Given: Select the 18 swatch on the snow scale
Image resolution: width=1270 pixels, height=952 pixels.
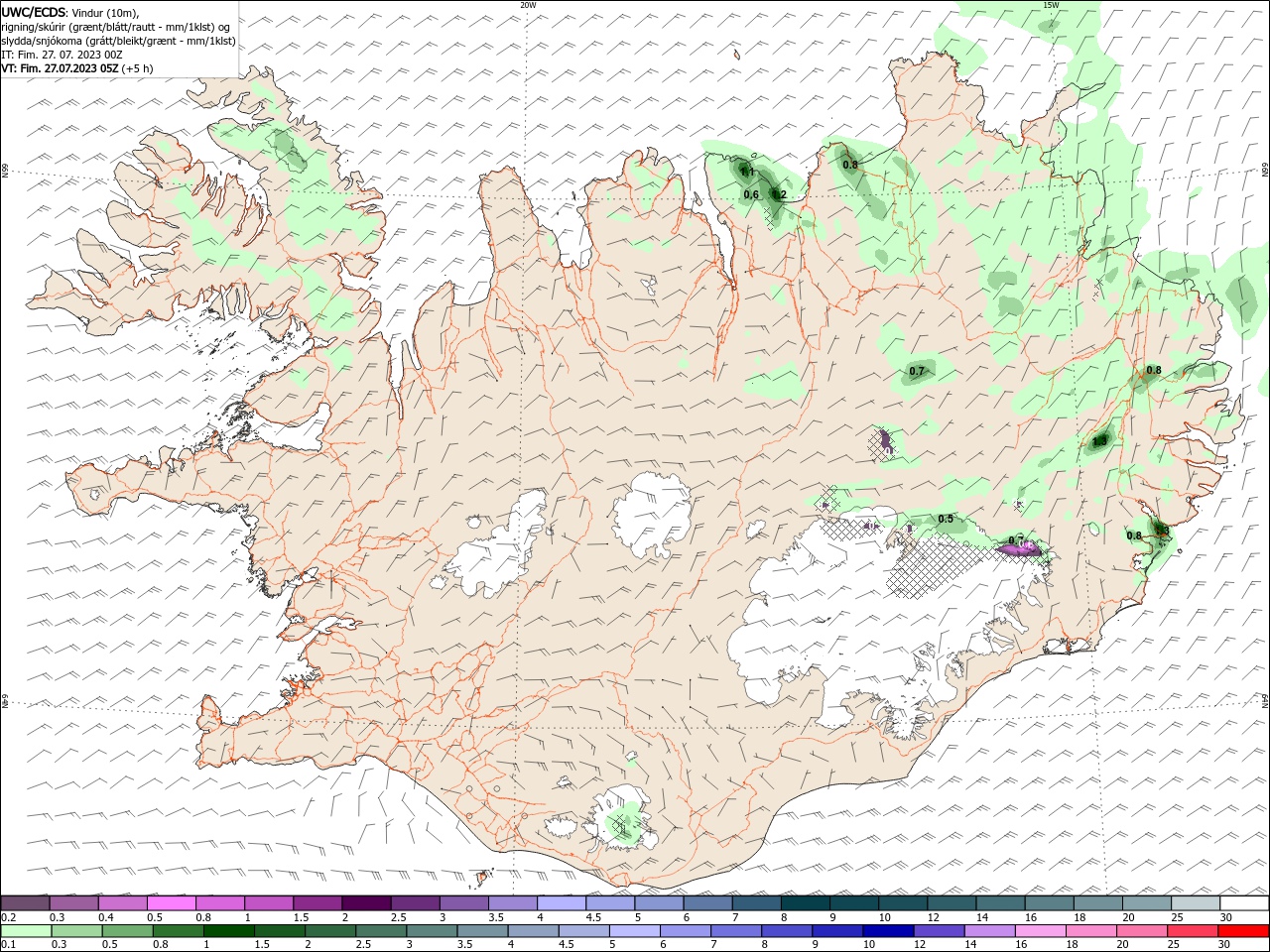Looking at the screenshot, I should point(1098,902).
